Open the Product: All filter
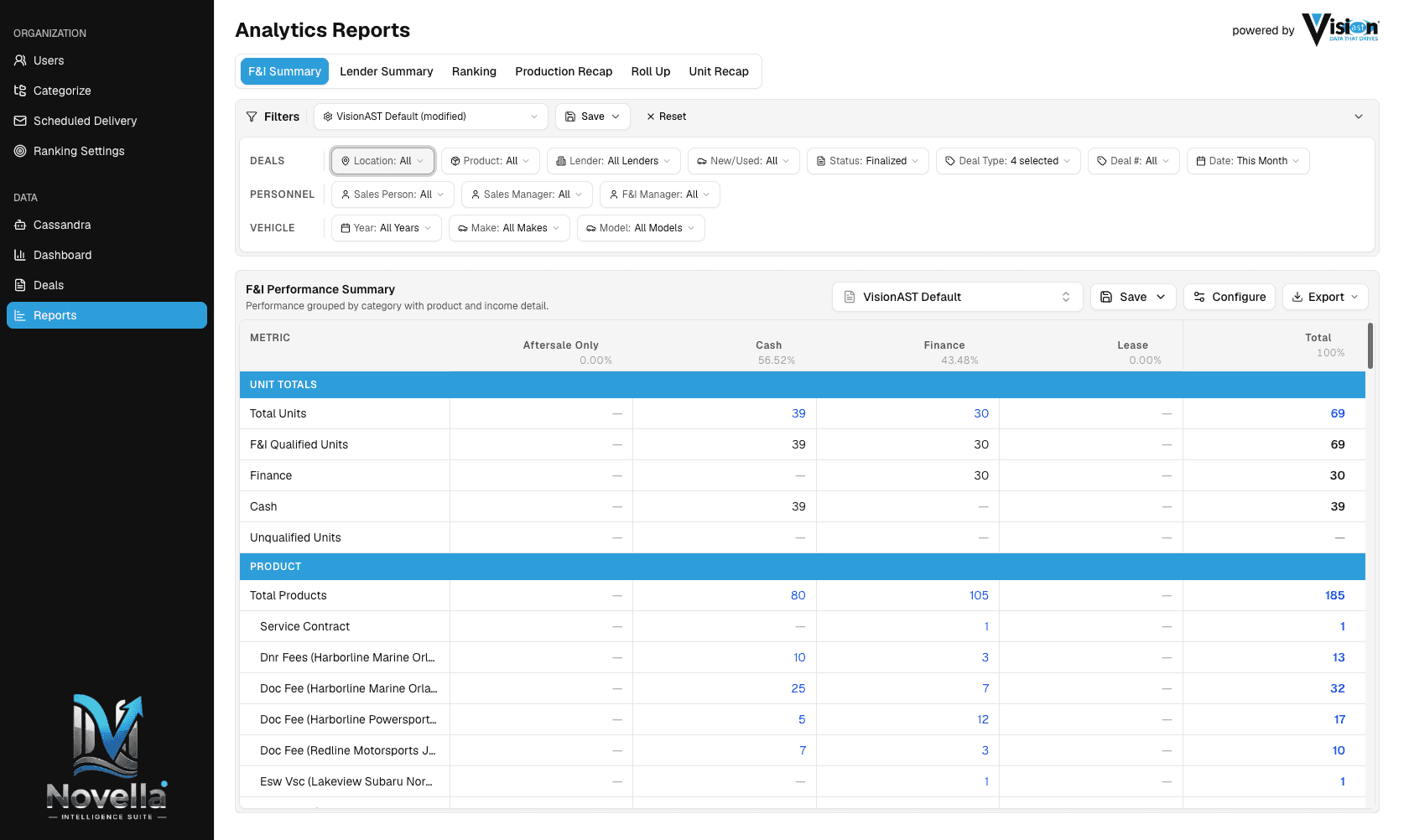This screenshot has height=840, width=1409. (x=491, y=161)
